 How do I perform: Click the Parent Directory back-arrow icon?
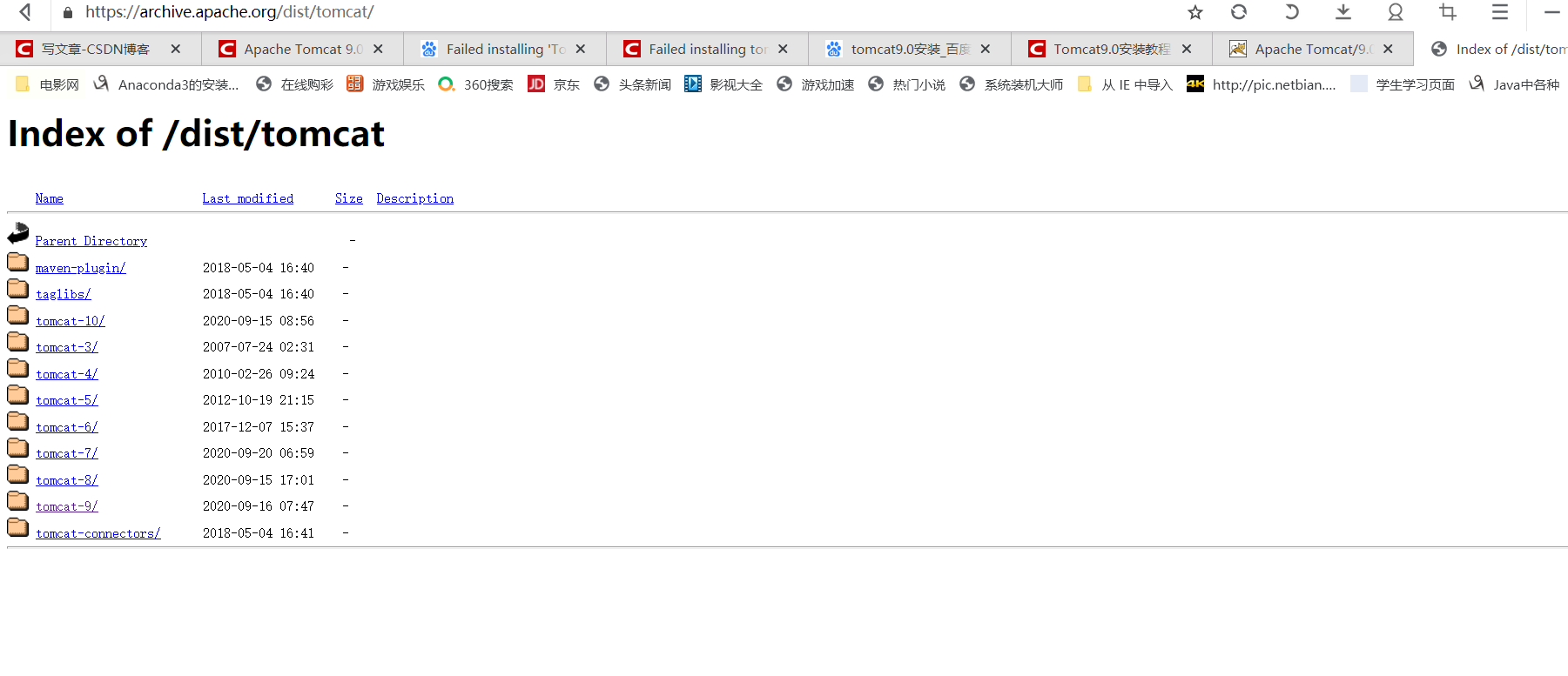coord(18,233)
